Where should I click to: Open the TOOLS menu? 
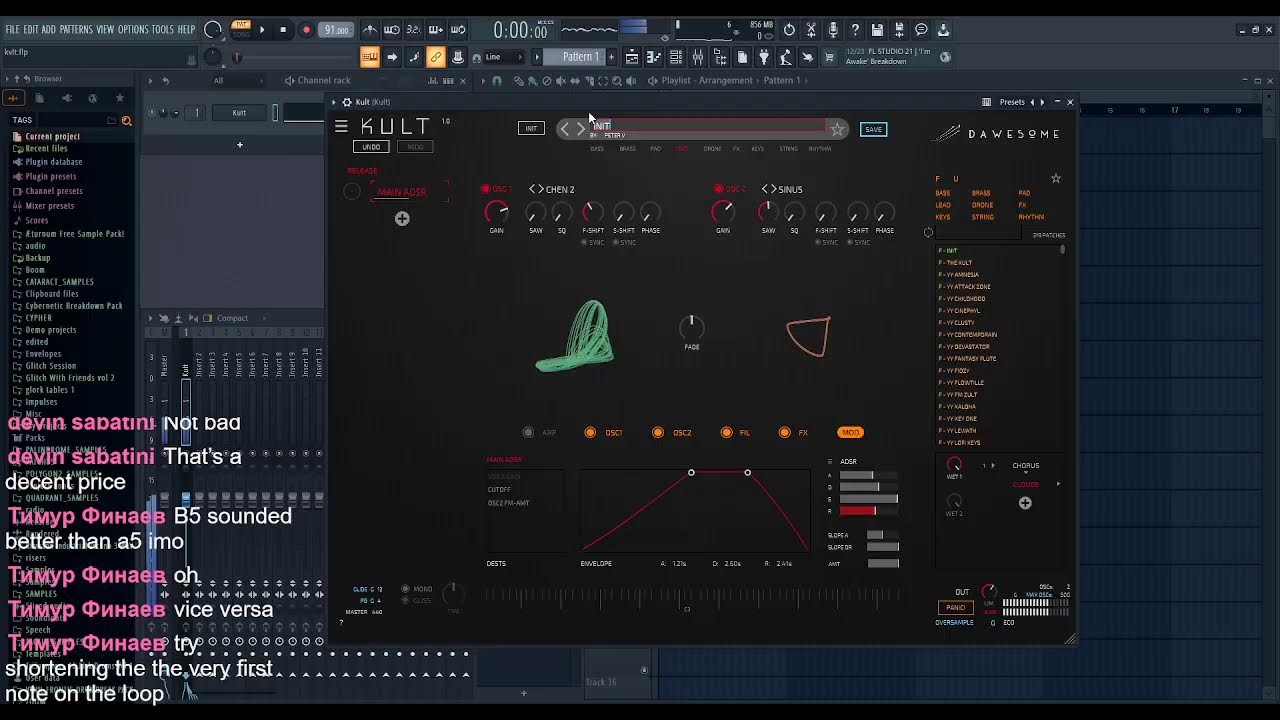163,30
